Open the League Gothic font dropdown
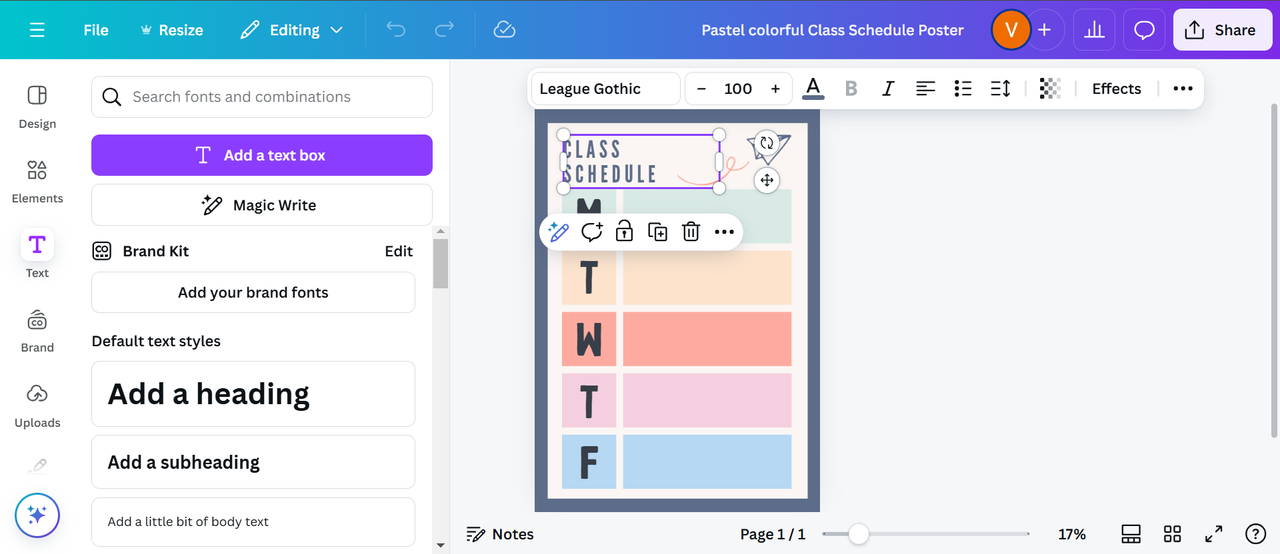Screen dimensions: 1280x554 (x=606, y=88)
